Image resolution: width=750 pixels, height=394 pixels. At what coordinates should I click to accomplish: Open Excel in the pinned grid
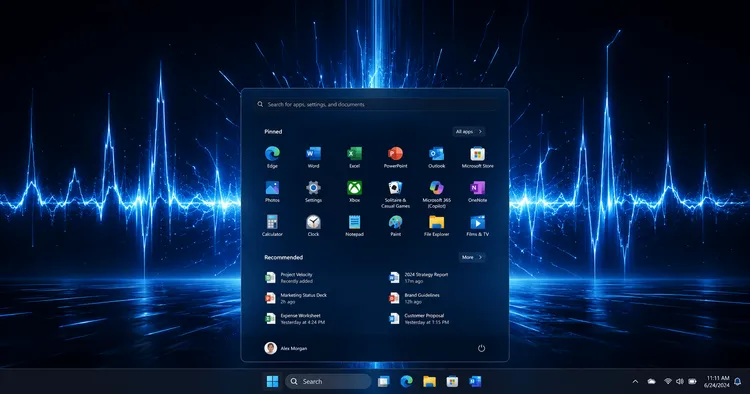click(354, 157)
